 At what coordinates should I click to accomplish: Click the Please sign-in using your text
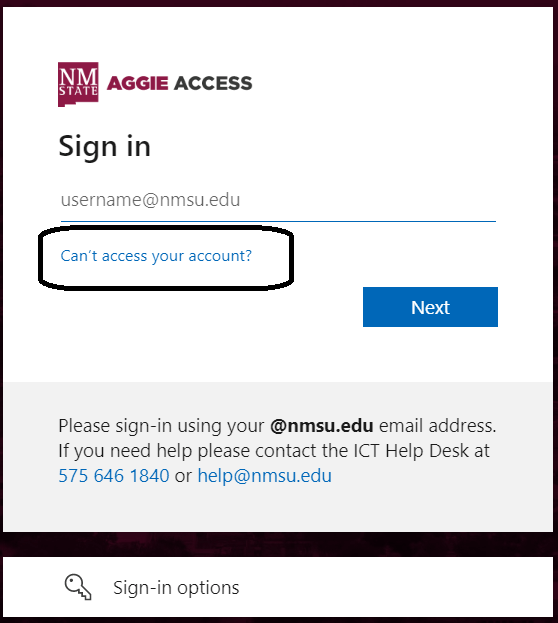tap(161, 426)
